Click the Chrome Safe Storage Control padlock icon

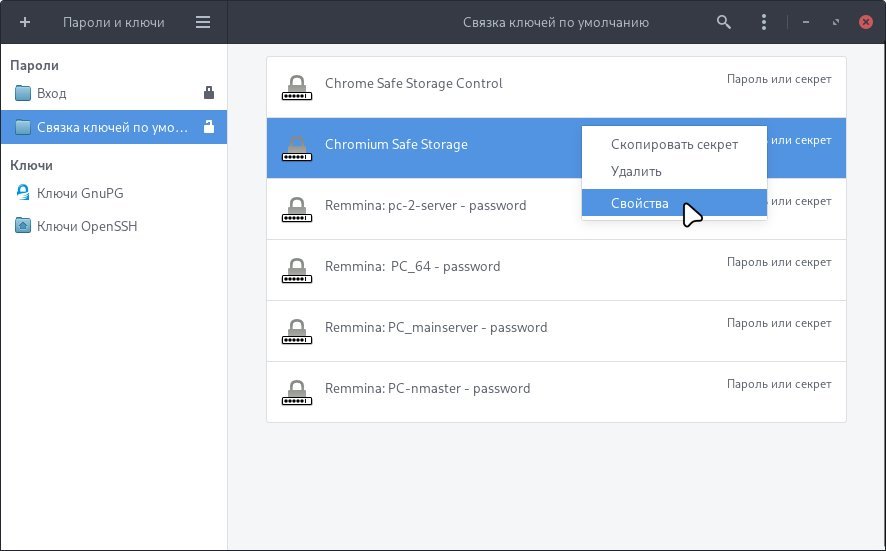(295, 87)
